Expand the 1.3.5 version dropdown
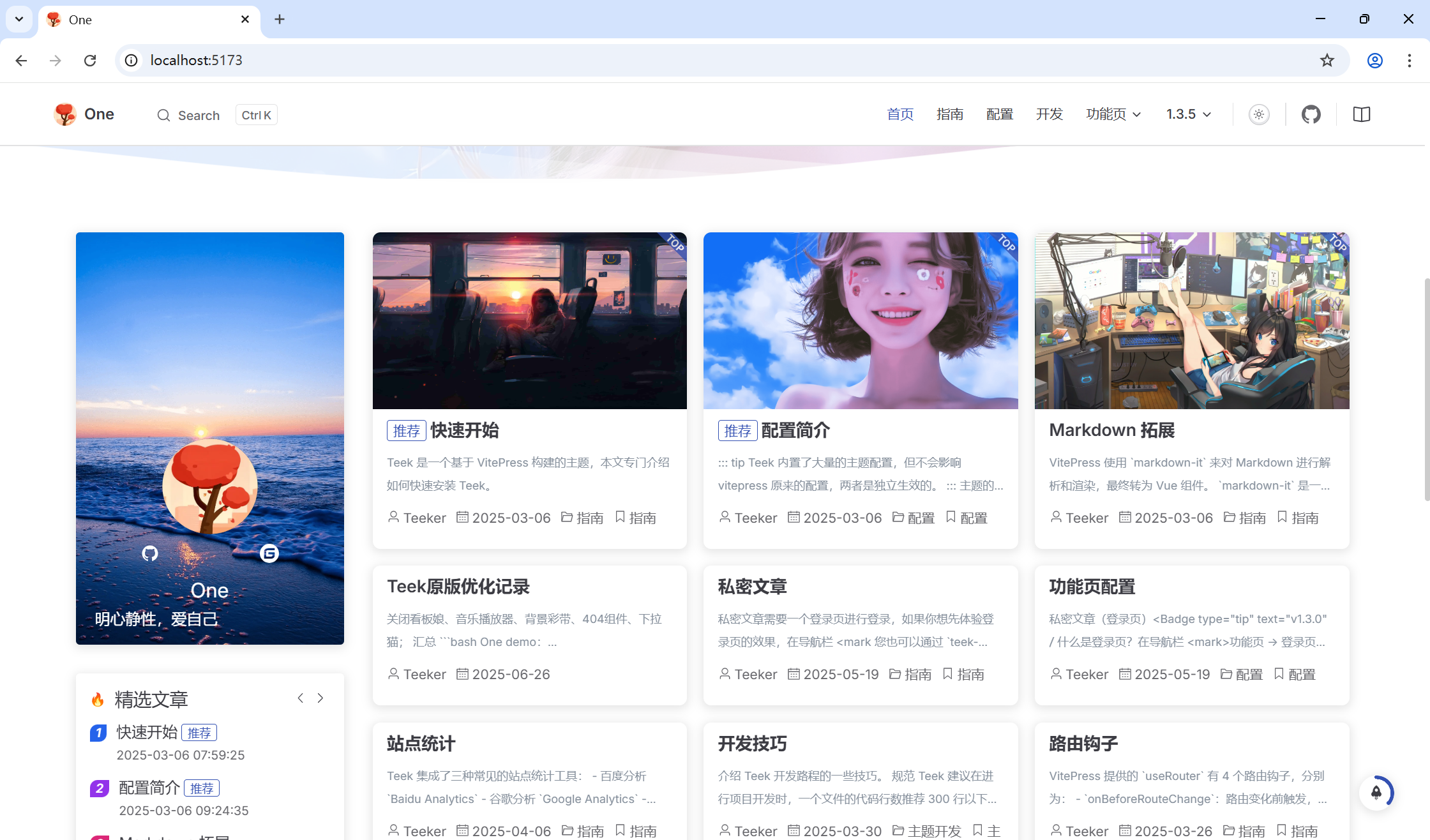Viewport: 1430px width, 840px height. click(1188, 114)
